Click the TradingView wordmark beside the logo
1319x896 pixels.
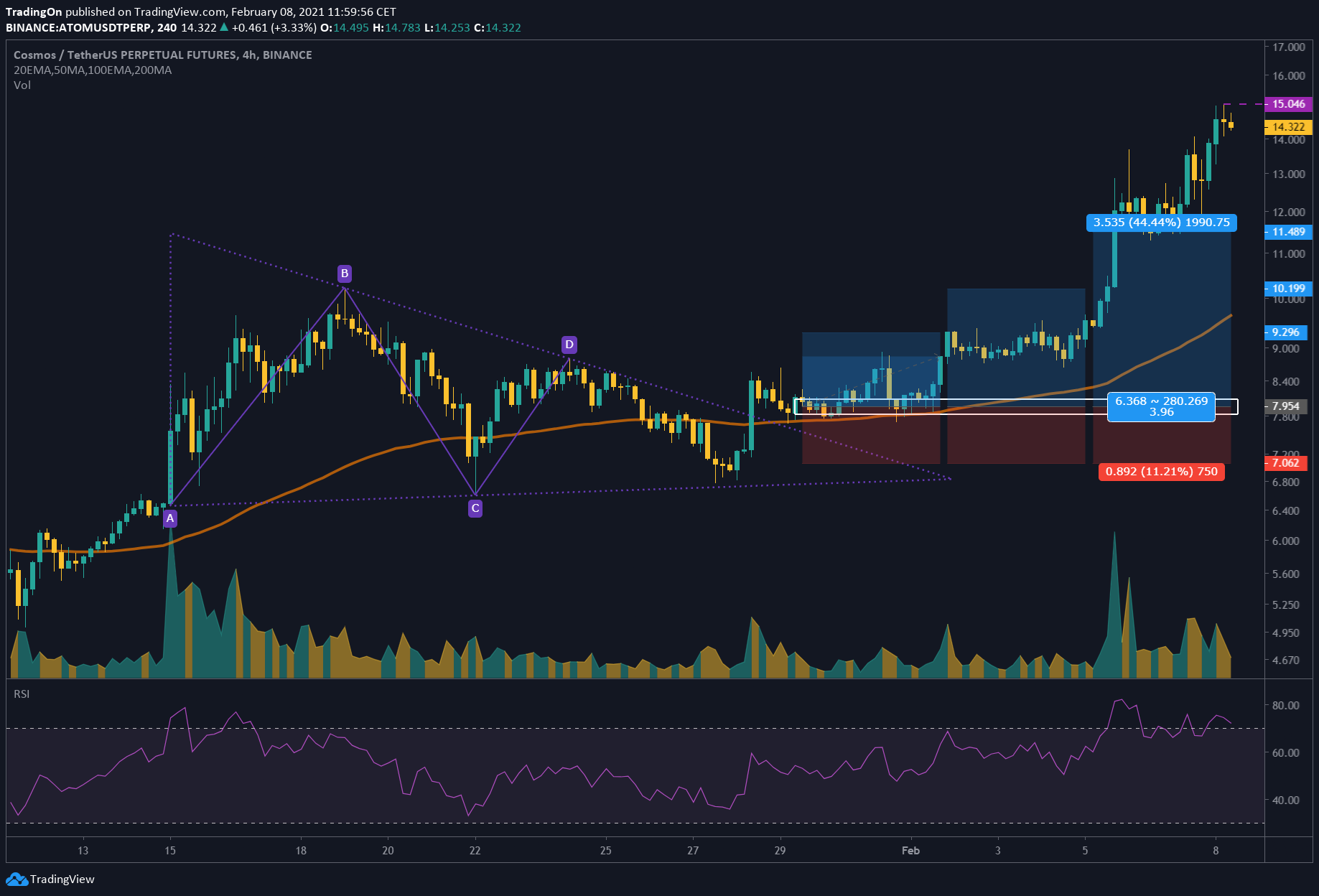point(62,879)
